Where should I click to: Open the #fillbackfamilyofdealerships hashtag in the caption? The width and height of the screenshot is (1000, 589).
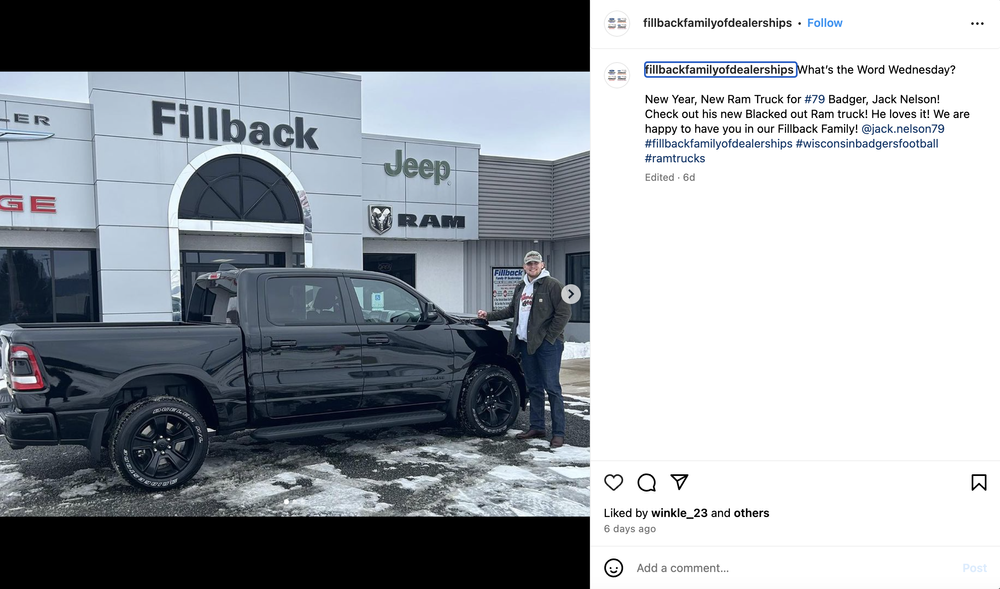coord(718,143)
